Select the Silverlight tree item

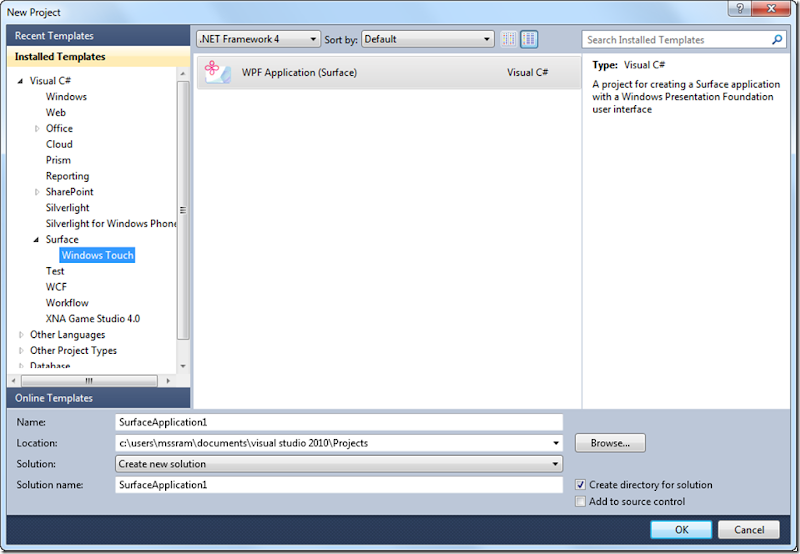coord(67,208)
